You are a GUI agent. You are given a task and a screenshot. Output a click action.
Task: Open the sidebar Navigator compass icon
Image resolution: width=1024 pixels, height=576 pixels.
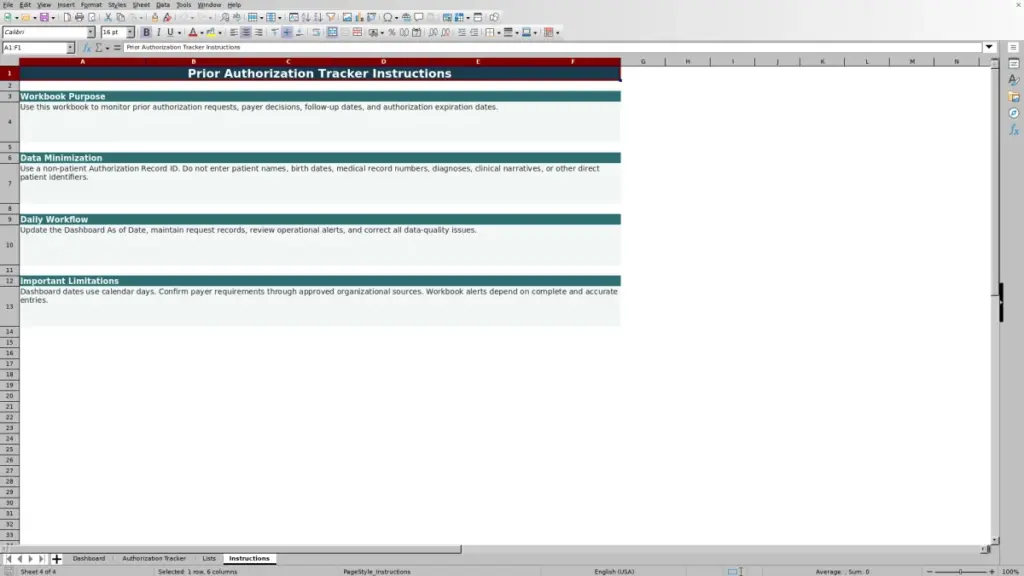[1014, 114]
